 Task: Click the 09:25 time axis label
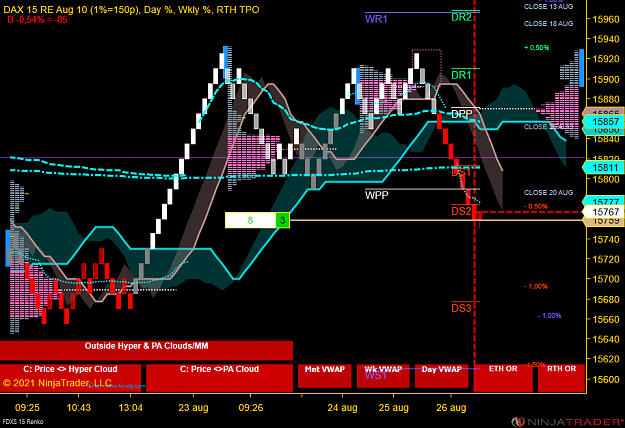27,408
